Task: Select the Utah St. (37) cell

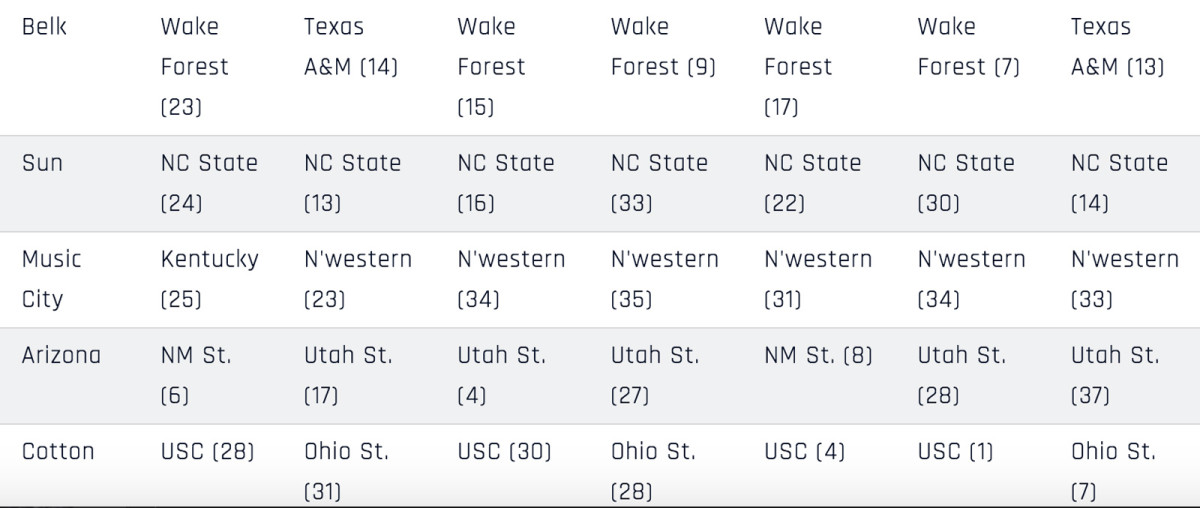Action: (1115, 375)
